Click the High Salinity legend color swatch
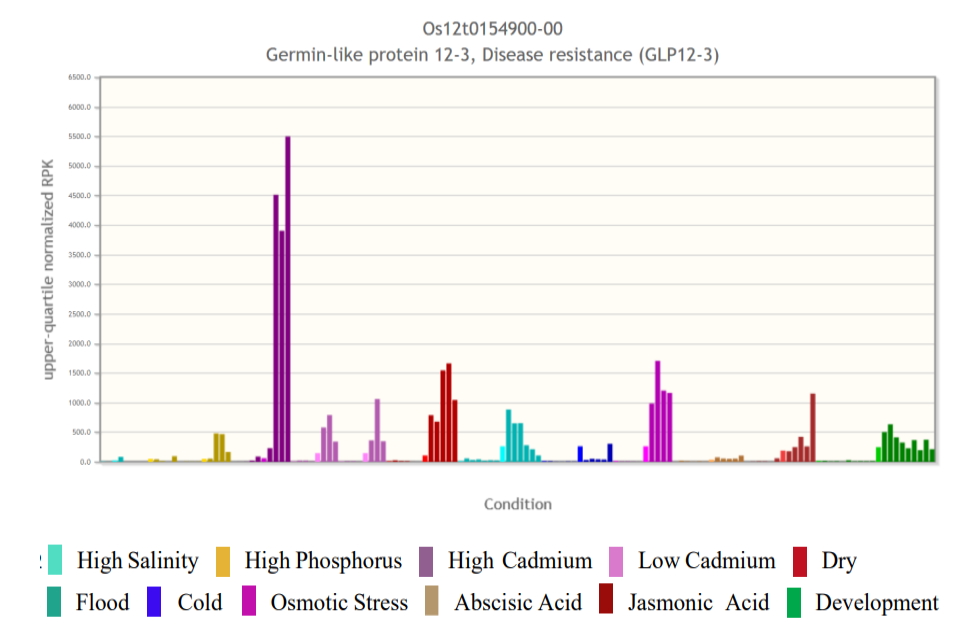Viewport: 969px width, 632px height. [x=54, y=560]
